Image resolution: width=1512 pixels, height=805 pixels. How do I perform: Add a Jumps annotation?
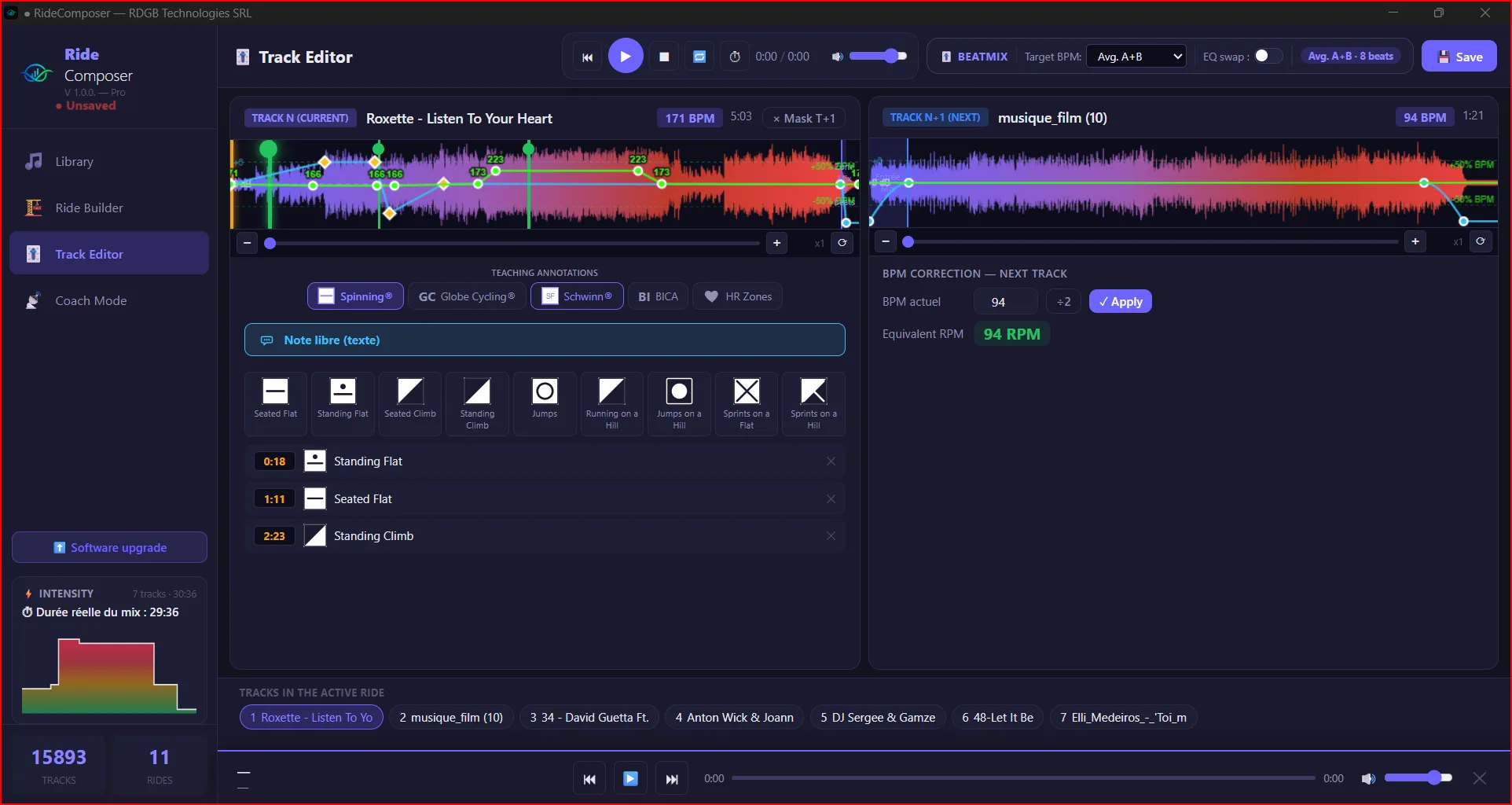pos(545,403)
